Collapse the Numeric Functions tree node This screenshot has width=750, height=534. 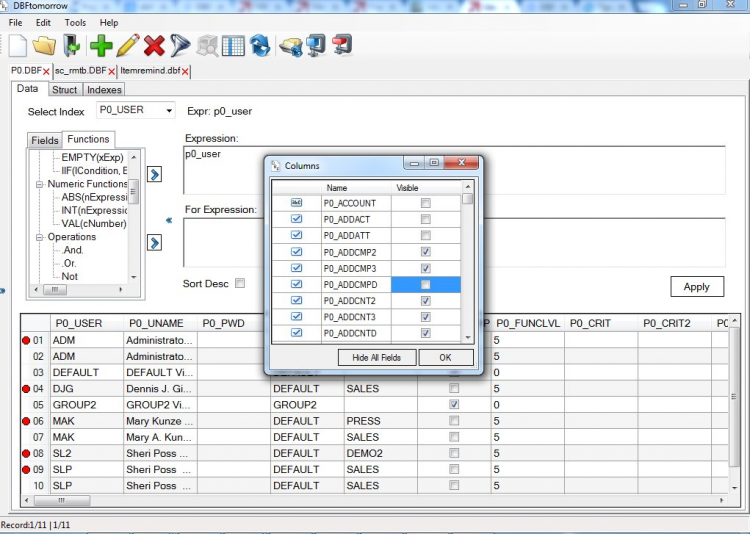pos(39,184)
